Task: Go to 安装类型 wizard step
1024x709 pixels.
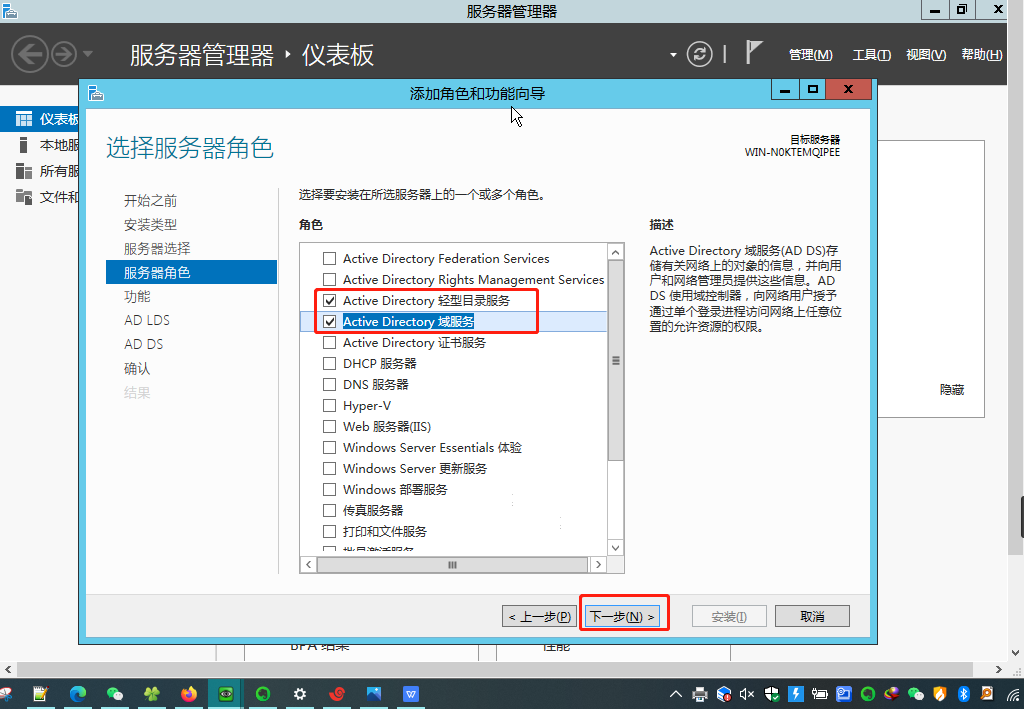Action: [x=150, y=225]
